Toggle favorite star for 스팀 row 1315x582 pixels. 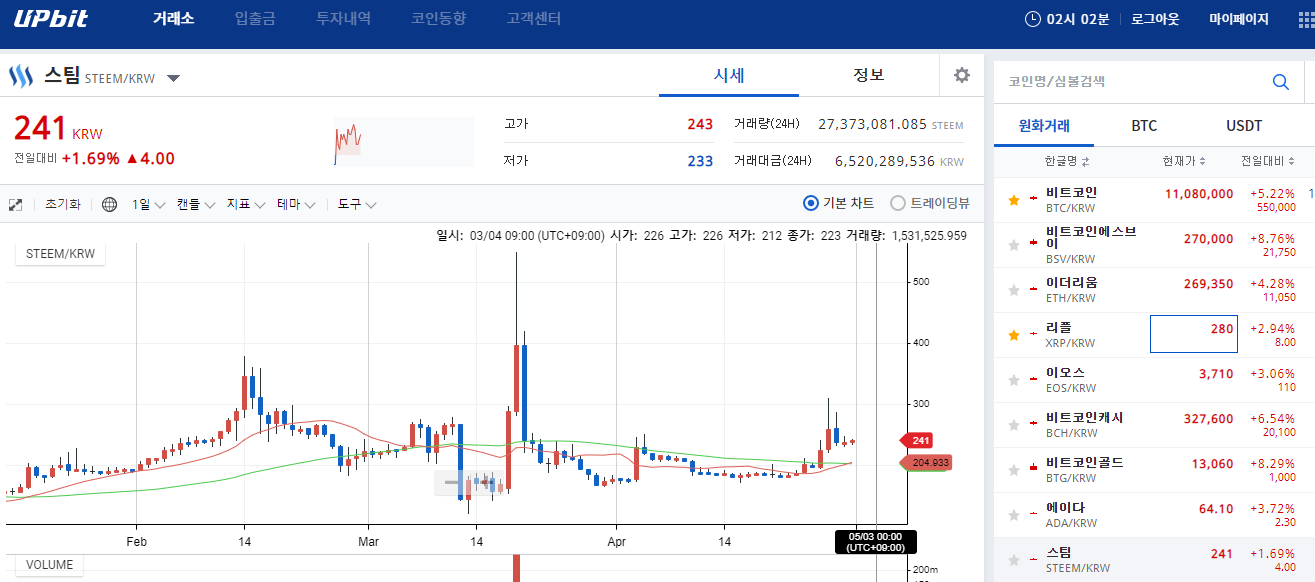click(1014, 560)
